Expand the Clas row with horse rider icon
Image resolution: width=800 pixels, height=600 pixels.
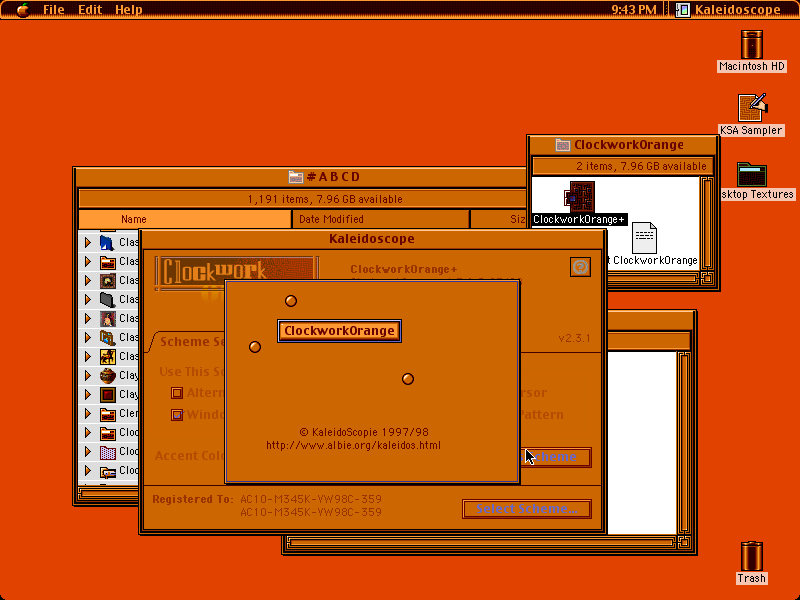pos(88,356)
